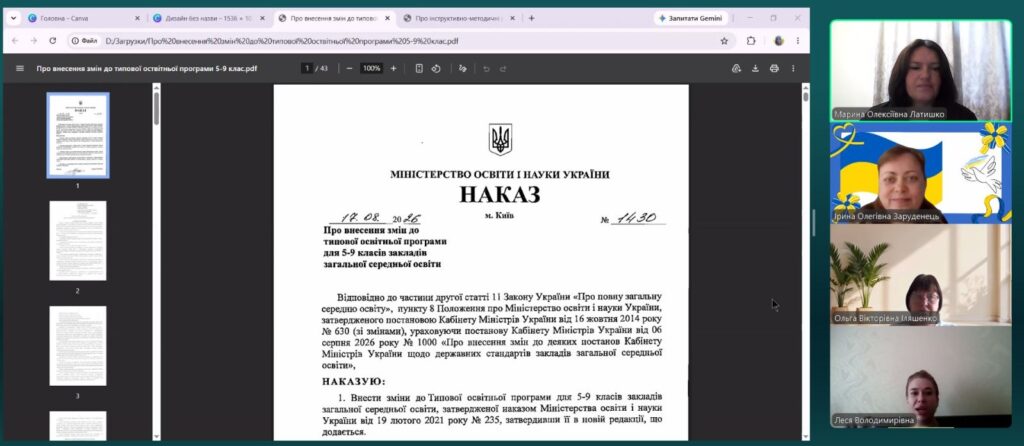
Task: Open a new browser tab
Action: tap(531, 18)
